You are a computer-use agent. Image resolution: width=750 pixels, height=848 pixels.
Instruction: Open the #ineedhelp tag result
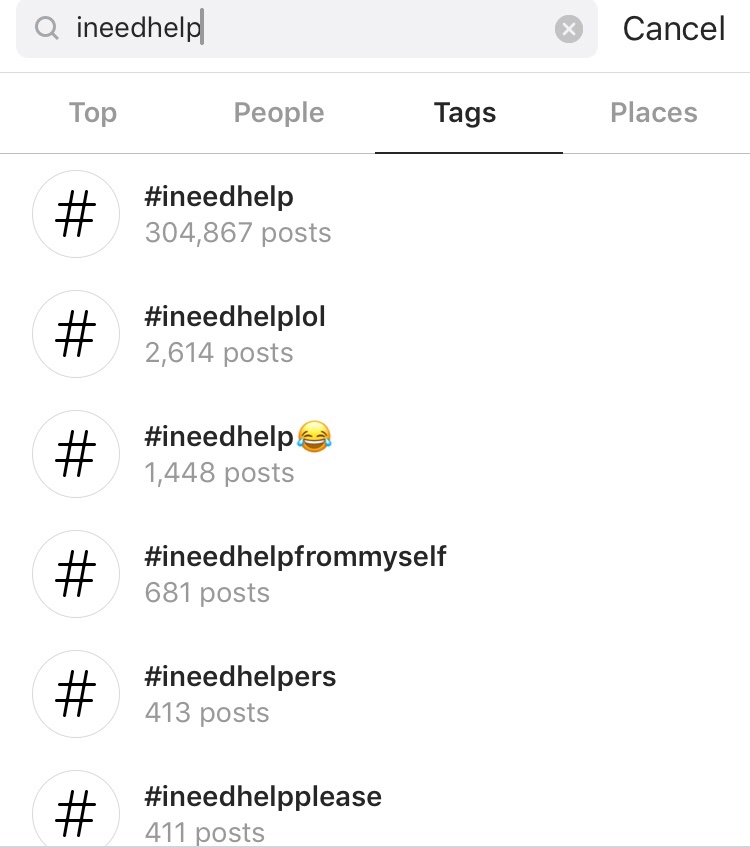tap(219, 197)
